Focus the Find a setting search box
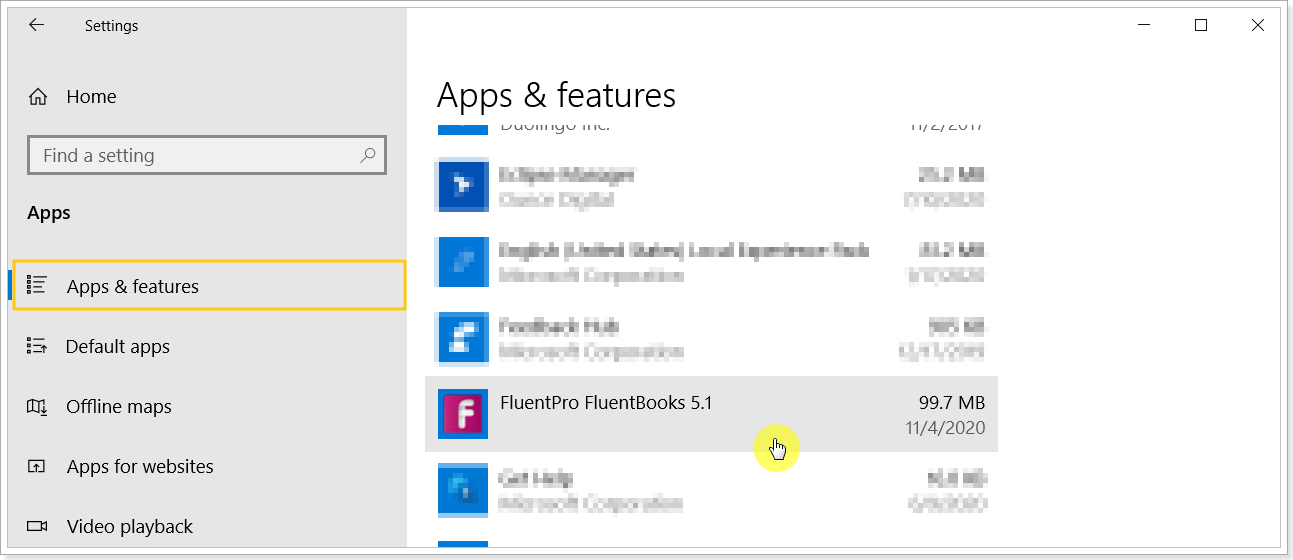 tap(207, 155)
